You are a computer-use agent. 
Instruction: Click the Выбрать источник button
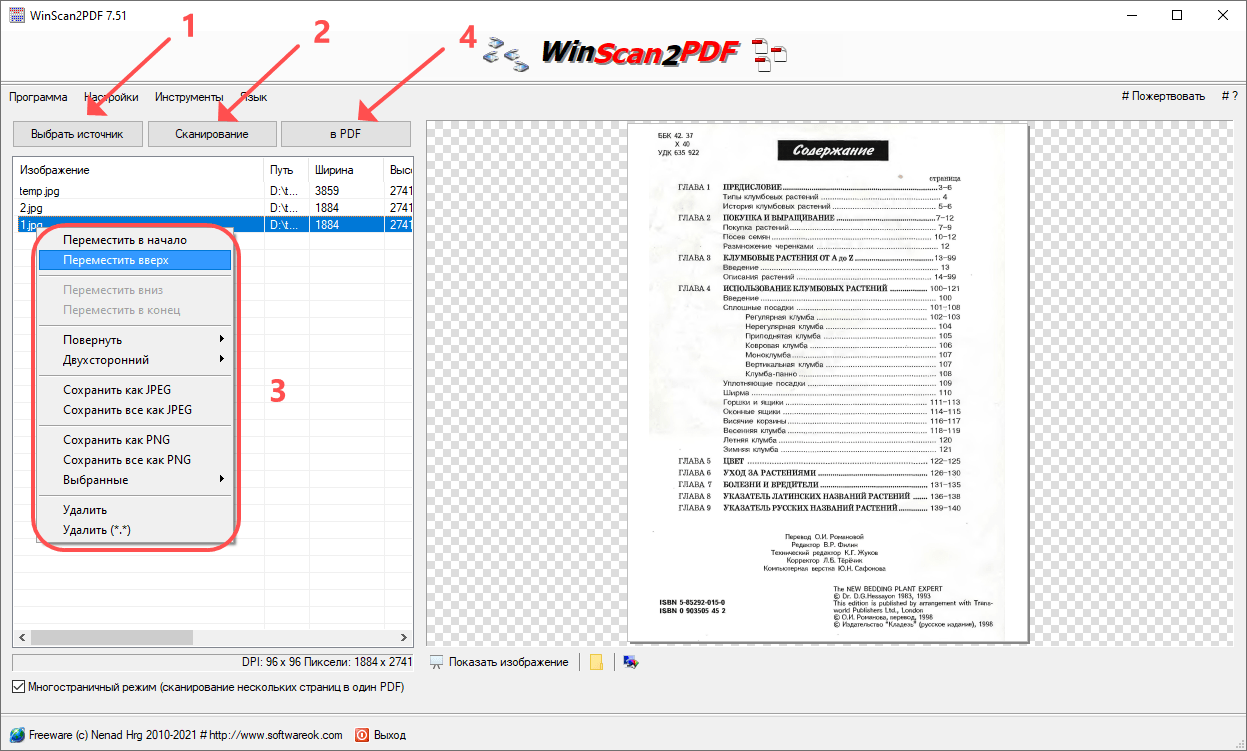coord(77,134)
